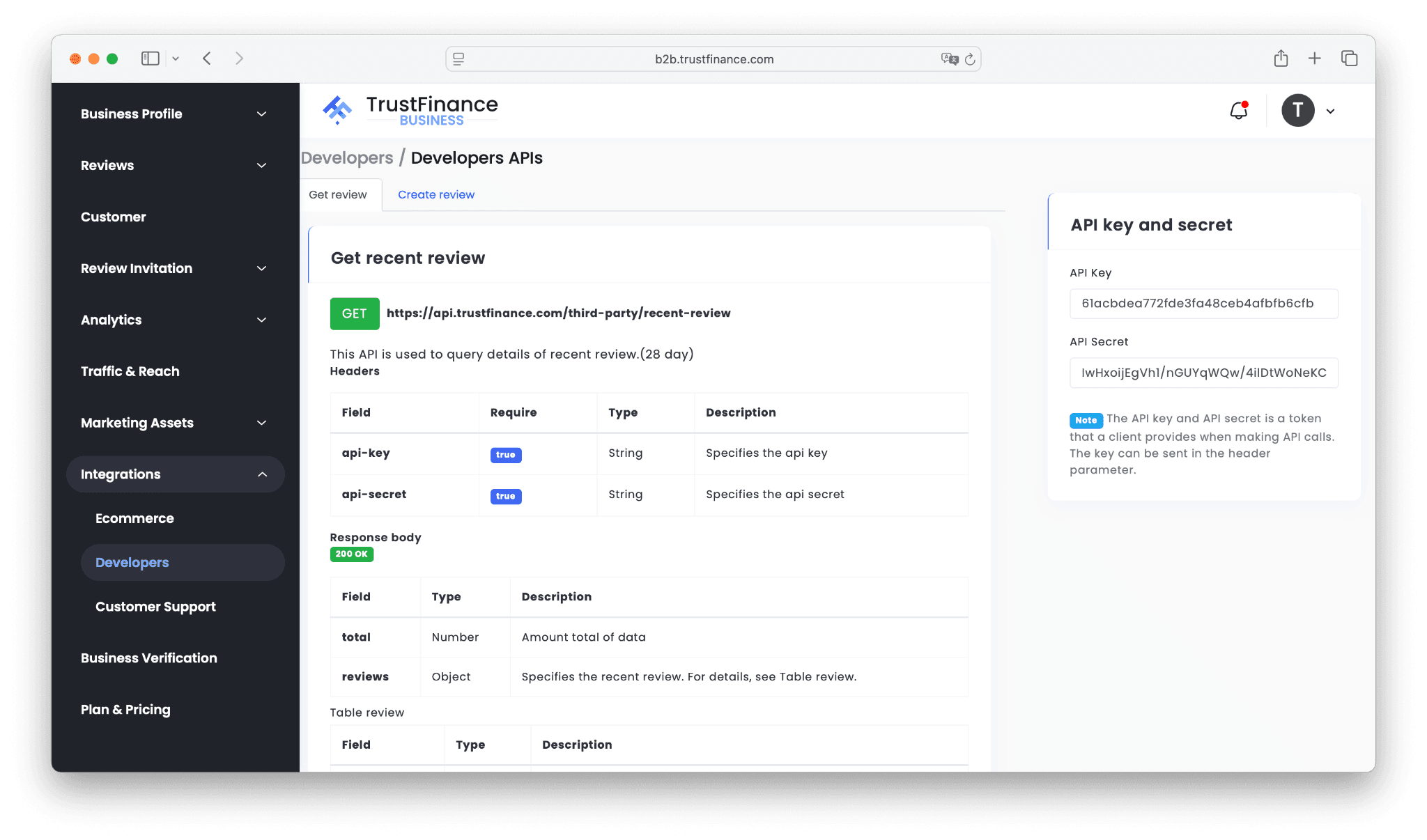The width and height of the screenshot is (1427, 840).
Task: Open a new tab with plus icon
Action: pyautogui.click(x=1314, y=59)
